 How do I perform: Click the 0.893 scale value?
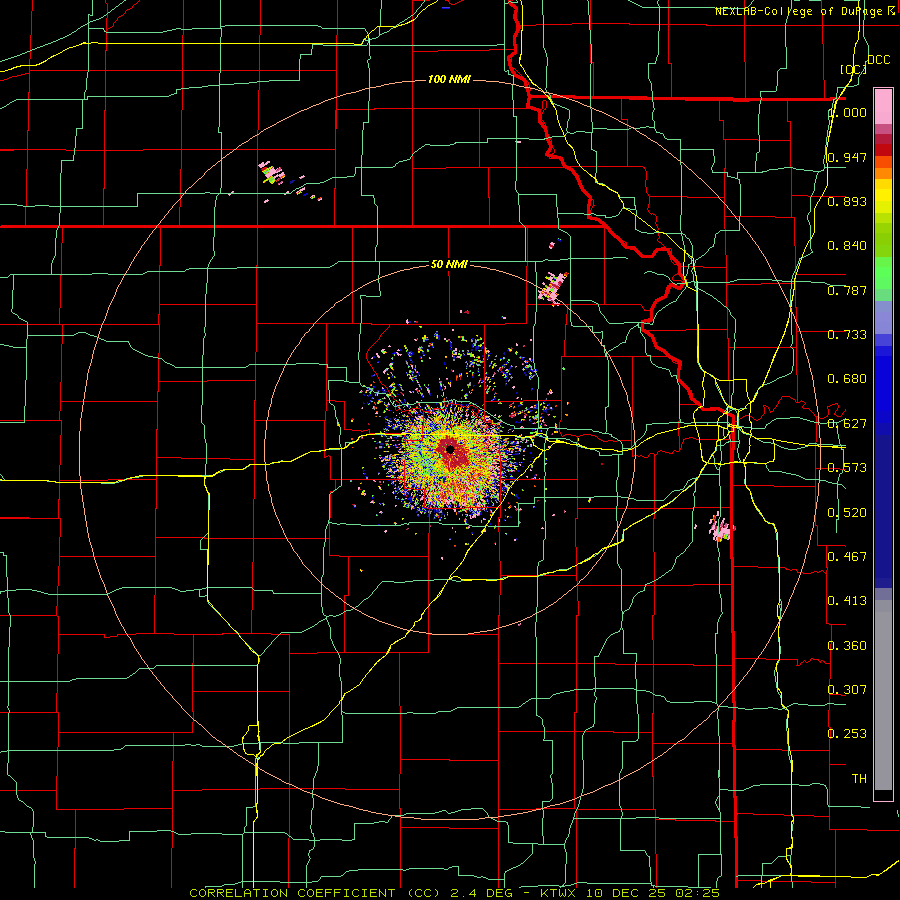[x=847, y=201]
